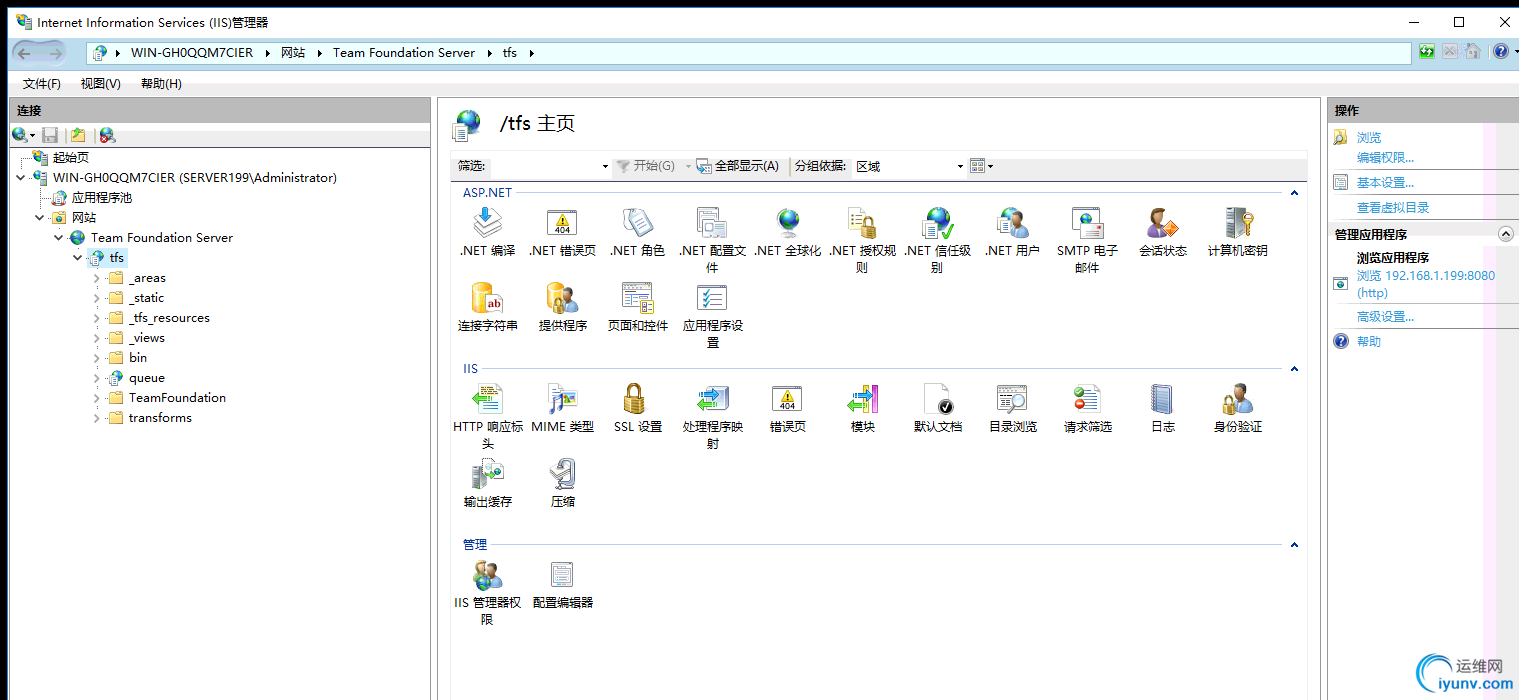Image resolution: width=1519 pixels, height=700 pixels.
Task: Collapse the 管理 group section
Action: click(x=1294, y=545)
